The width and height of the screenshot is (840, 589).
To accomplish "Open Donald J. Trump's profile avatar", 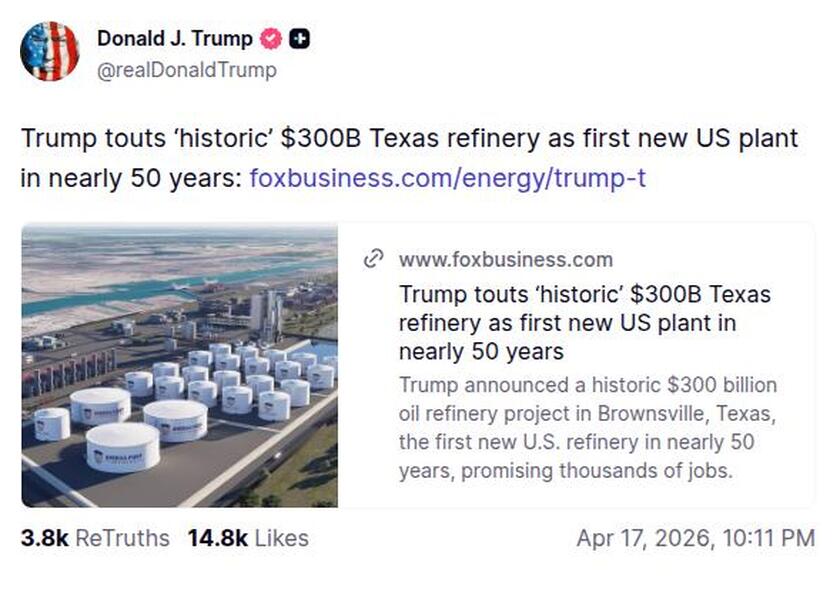I will pos(49,51).
